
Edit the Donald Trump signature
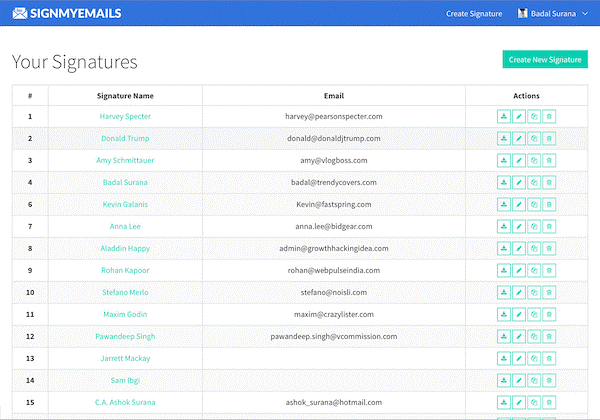coord(519,138)
